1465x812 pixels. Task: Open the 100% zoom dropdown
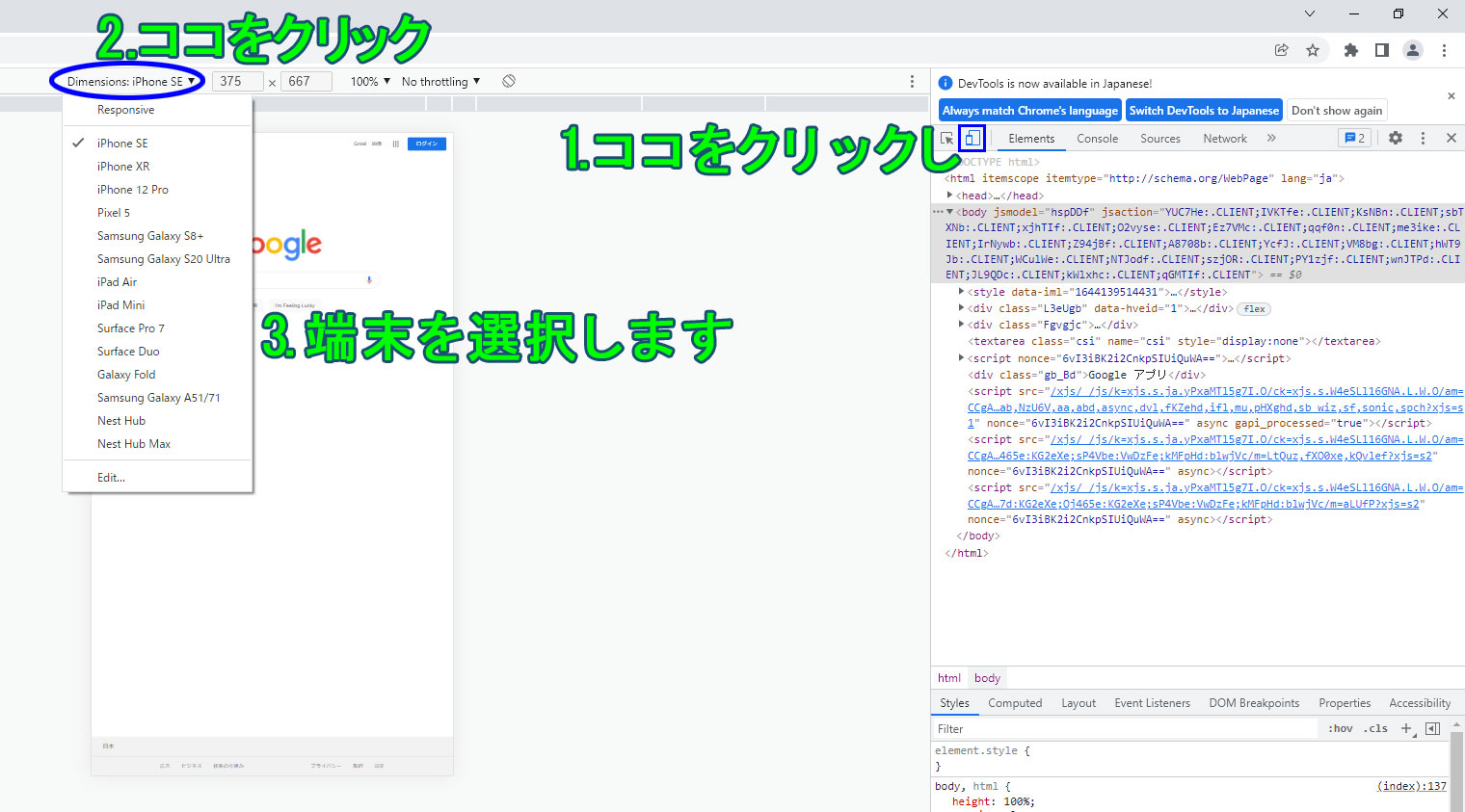click(x=370, y=82)
